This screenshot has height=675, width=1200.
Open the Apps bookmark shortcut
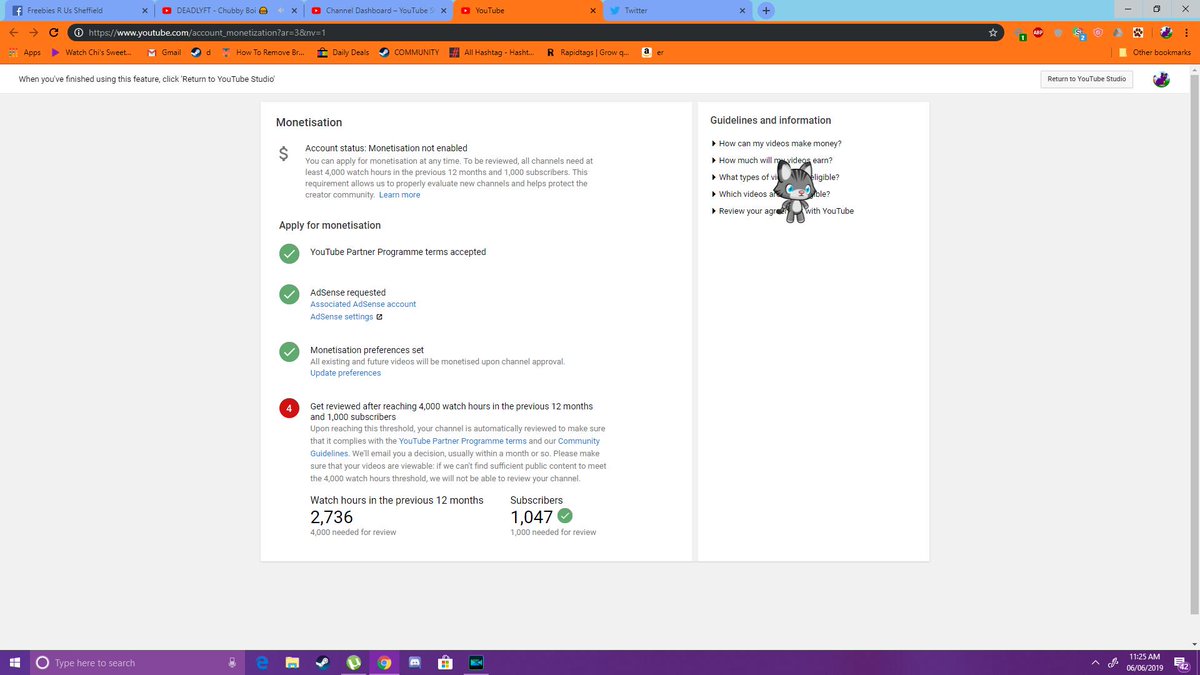click(25, 52)
